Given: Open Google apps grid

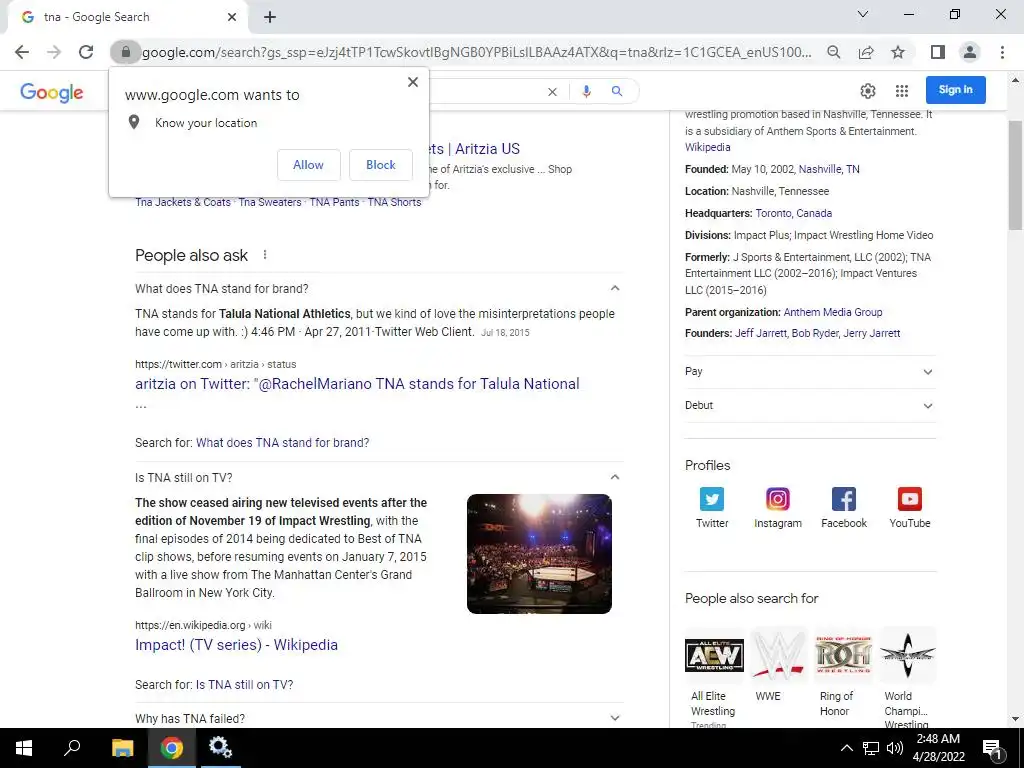Looking at the screenshot, I should (902, 91).
